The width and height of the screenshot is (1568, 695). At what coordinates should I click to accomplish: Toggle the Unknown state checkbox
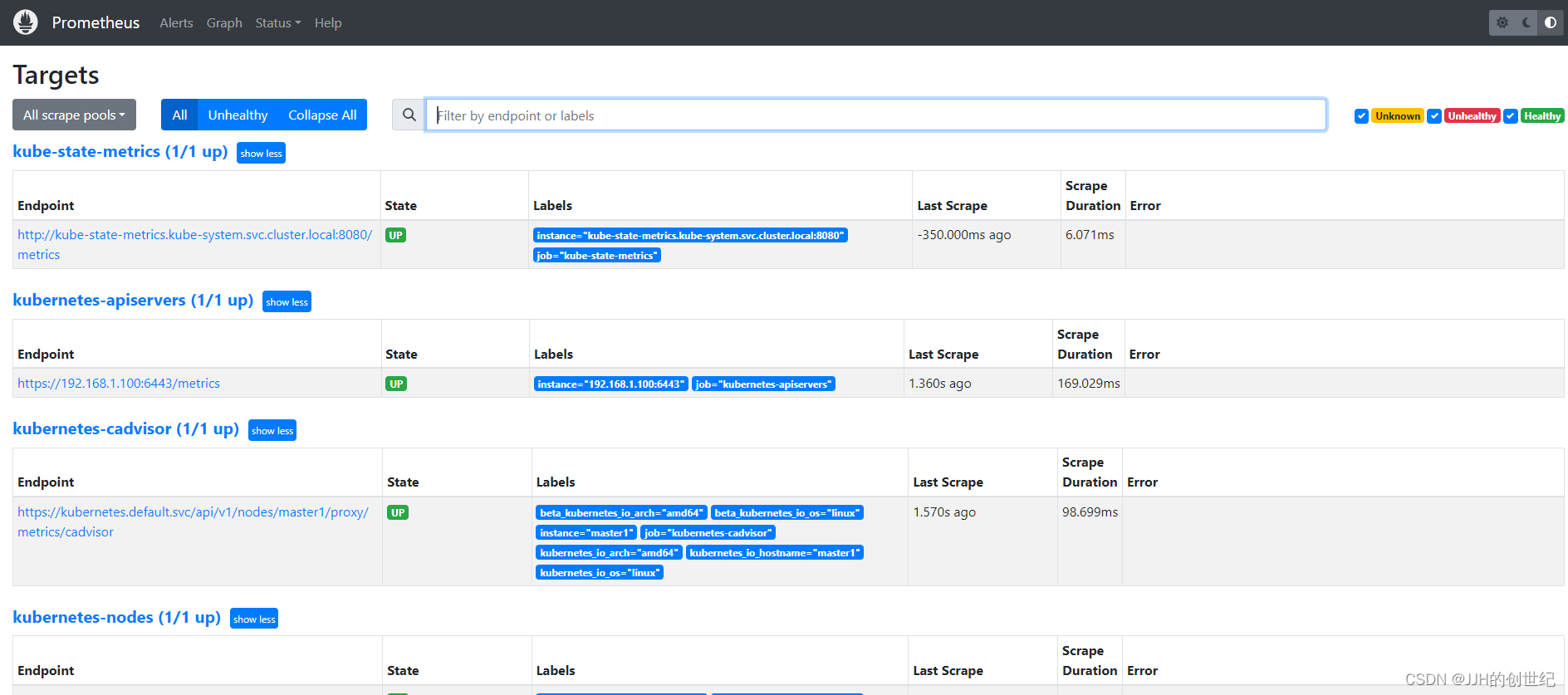(x=1361, y=116)
